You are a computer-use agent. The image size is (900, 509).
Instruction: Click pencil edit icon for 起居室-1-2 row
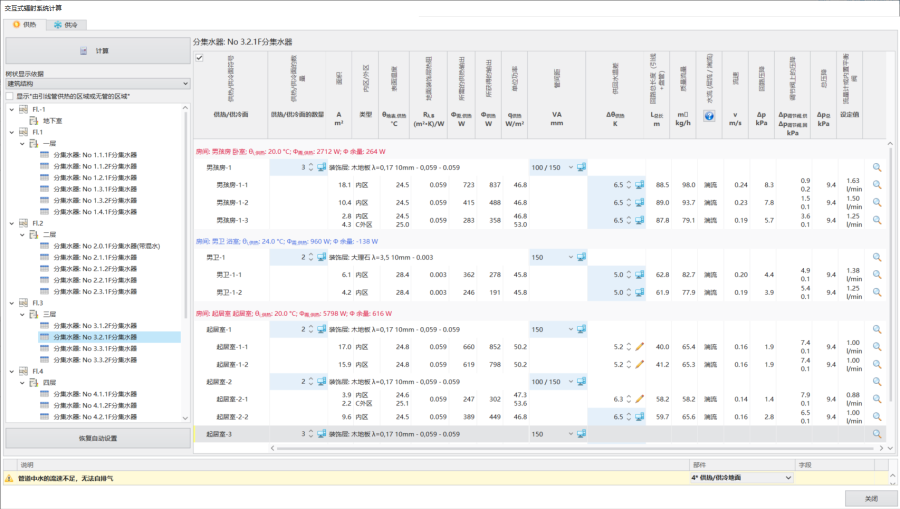[639, 364]
